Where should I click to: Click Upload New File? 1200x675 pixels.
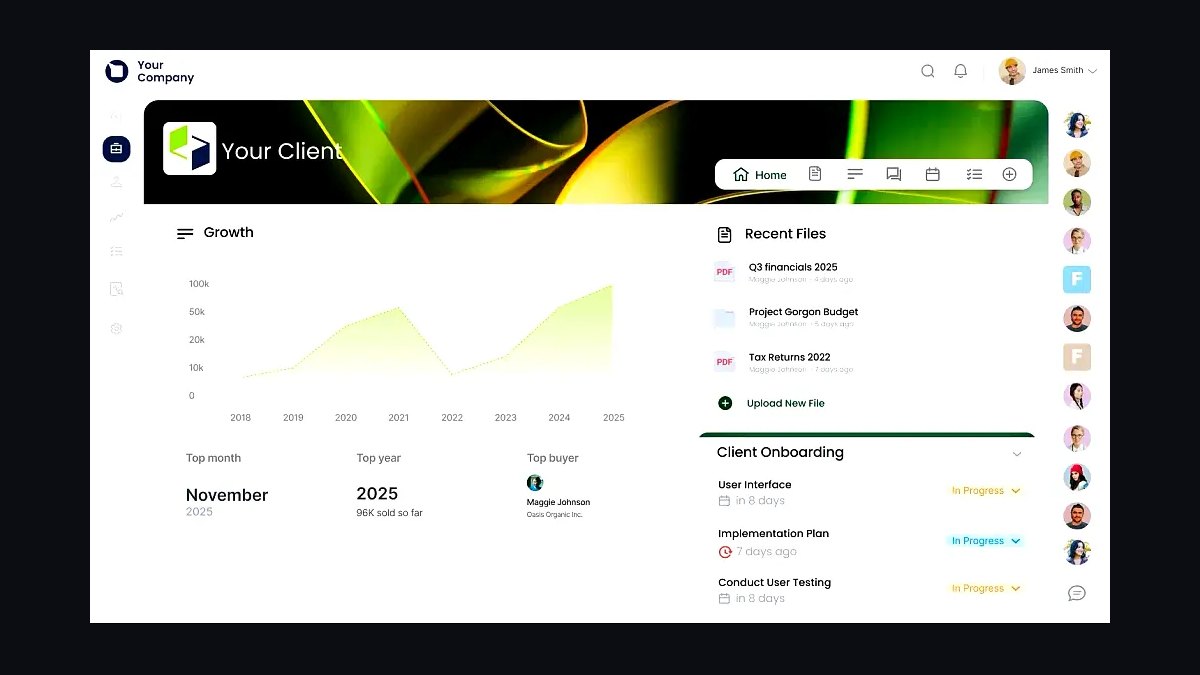786,403
